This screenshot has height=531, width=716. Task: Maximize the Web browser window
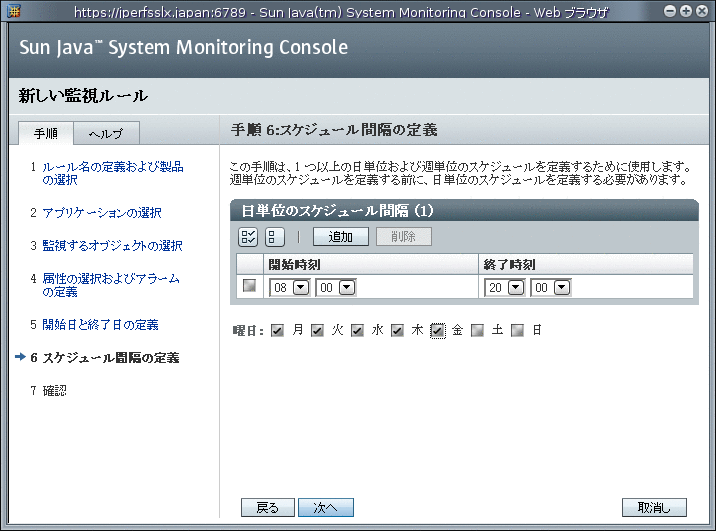pyautogui.click(x=686, y=11)
